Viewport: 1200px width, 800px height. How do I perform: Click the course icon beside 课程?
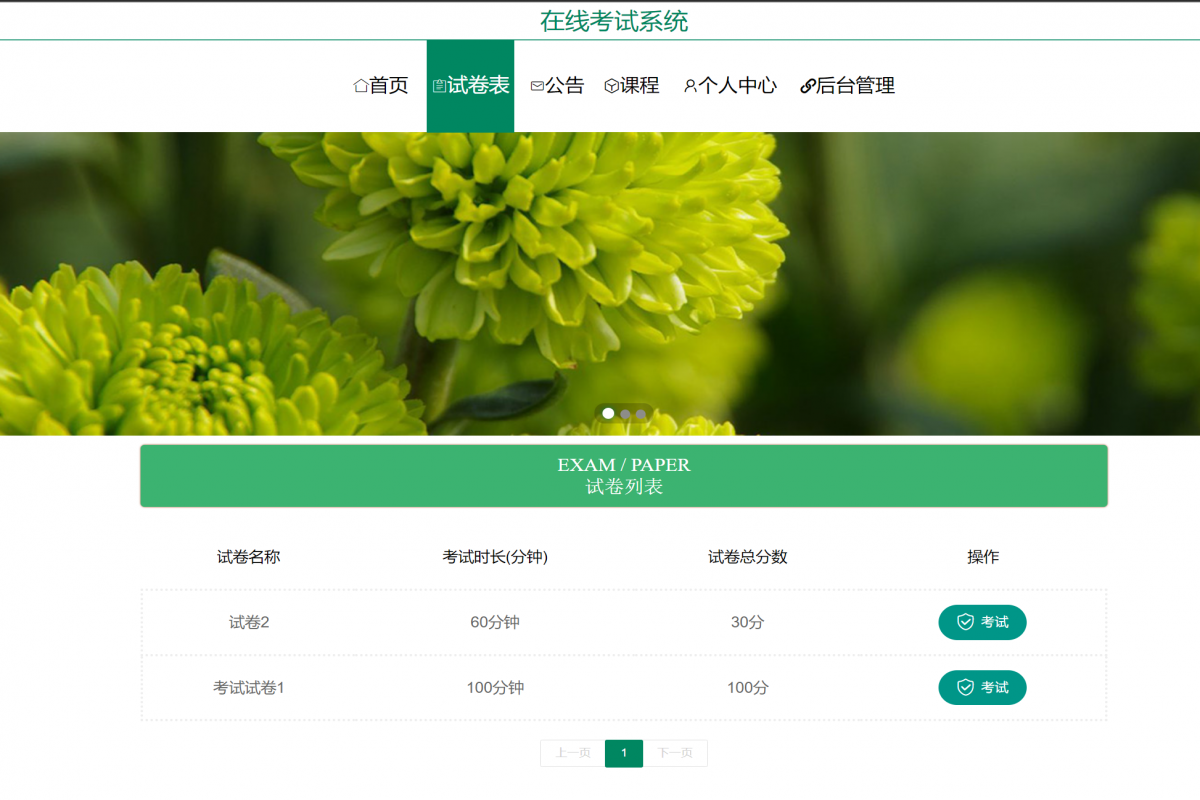(610, 86)
